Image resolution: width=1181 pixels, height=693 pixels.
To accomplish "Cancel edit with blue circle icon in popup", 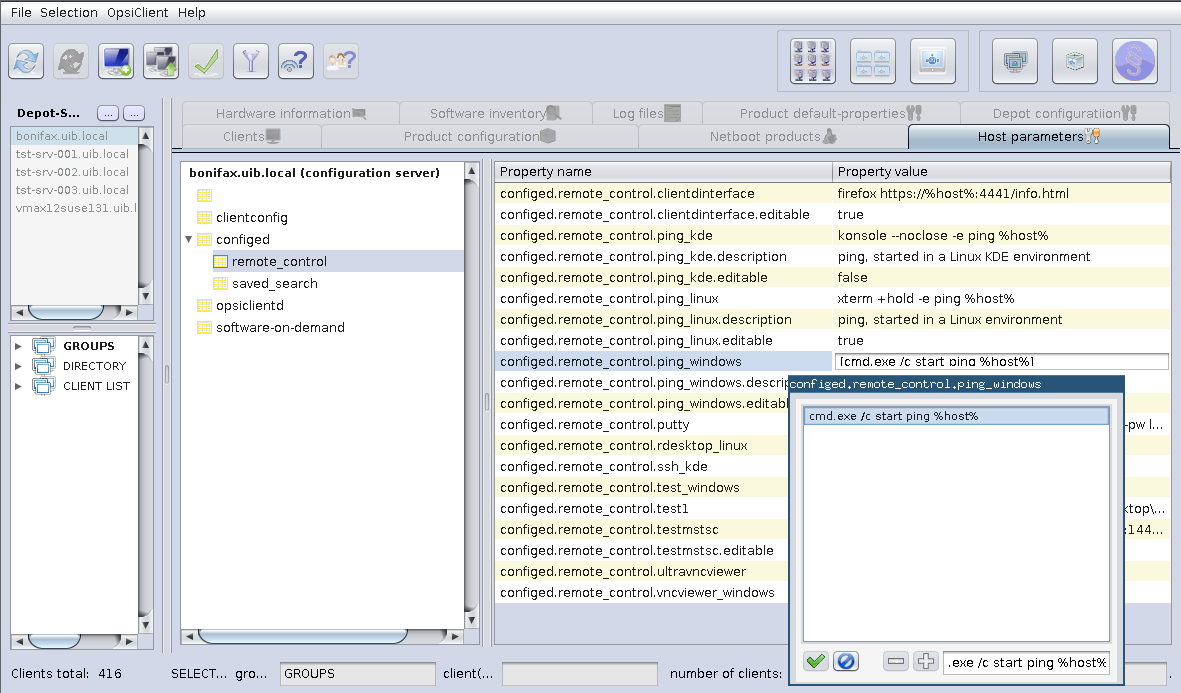I will [x=846, y=661].
